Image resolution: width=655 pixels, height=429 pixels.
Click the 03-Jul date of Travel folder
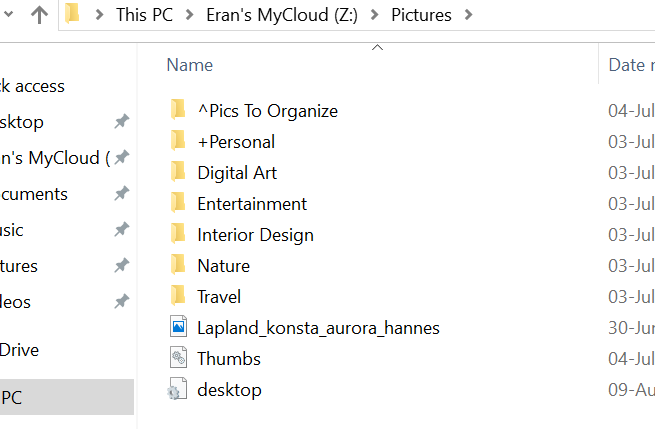(x=631, y=297)
